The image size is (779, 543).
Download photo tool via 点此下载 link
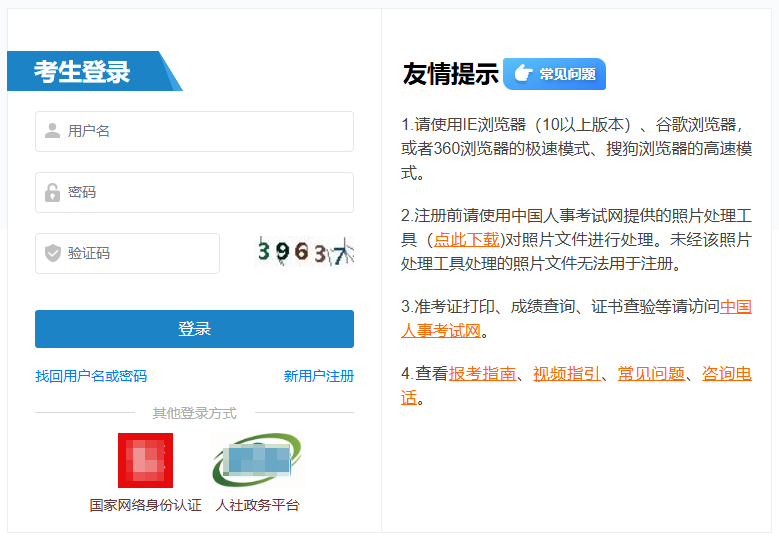coord(466,240)
